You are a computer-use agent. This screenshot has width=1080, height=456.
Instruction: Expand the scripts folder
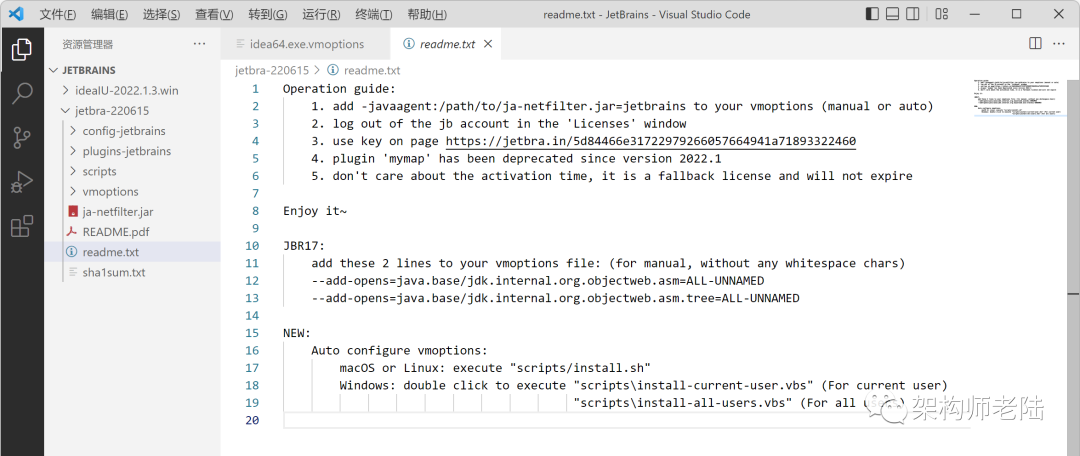74,171
